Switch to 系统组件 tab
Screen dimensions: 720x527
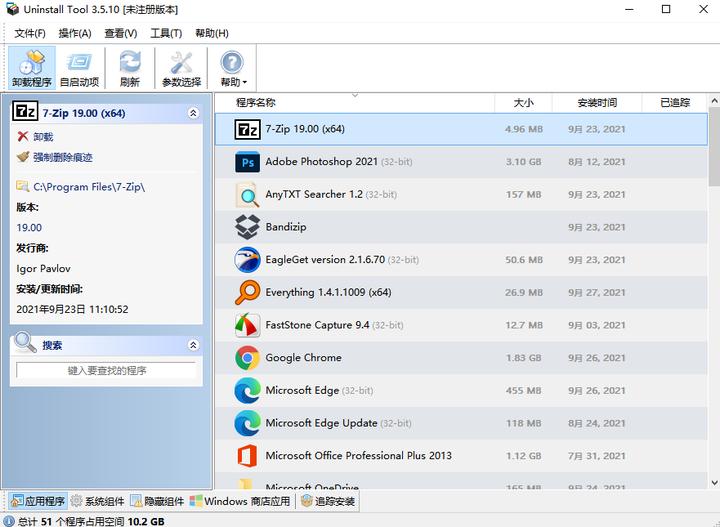[x=97, y=501]
